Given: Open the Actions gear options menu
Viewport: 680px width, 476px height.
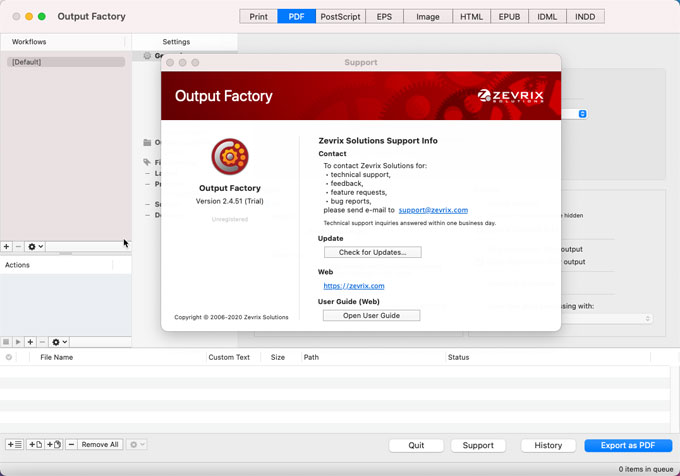Looking at the screenshot, I should tap(59, 342).
